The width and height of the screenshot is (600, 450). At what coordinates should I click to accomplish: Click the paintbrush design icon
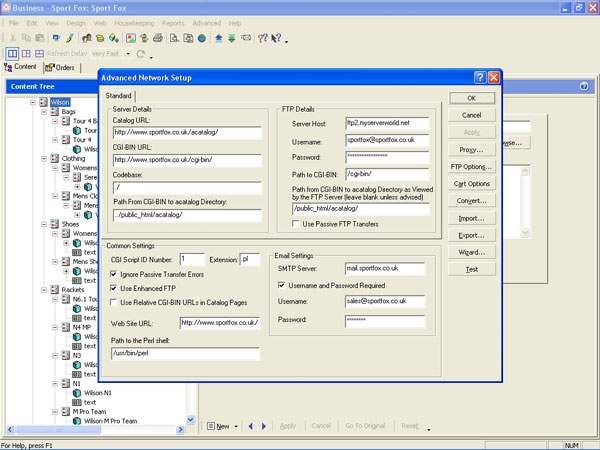[x=69, y=38]
